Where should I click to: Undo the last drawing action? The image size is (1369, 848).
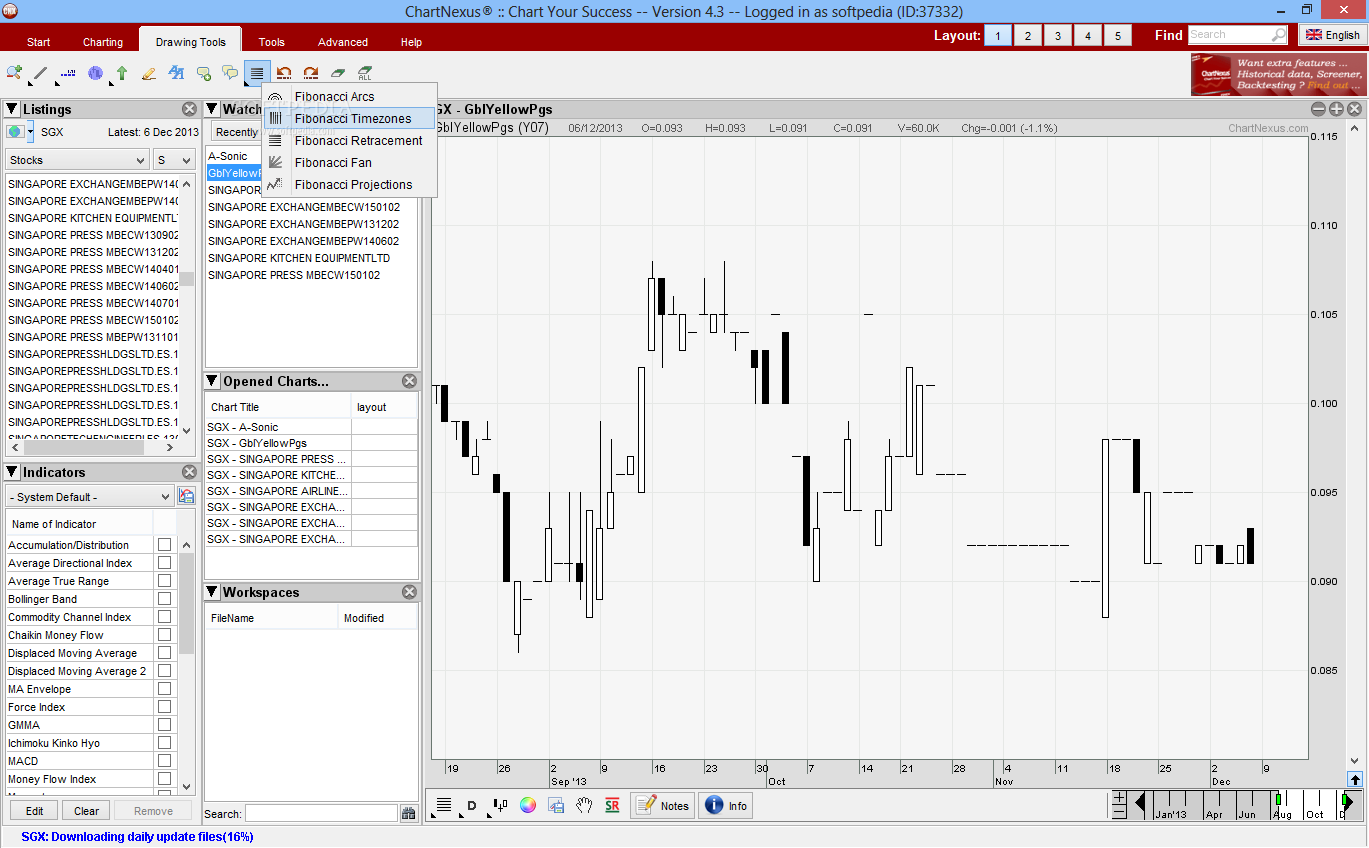[284, 73]
